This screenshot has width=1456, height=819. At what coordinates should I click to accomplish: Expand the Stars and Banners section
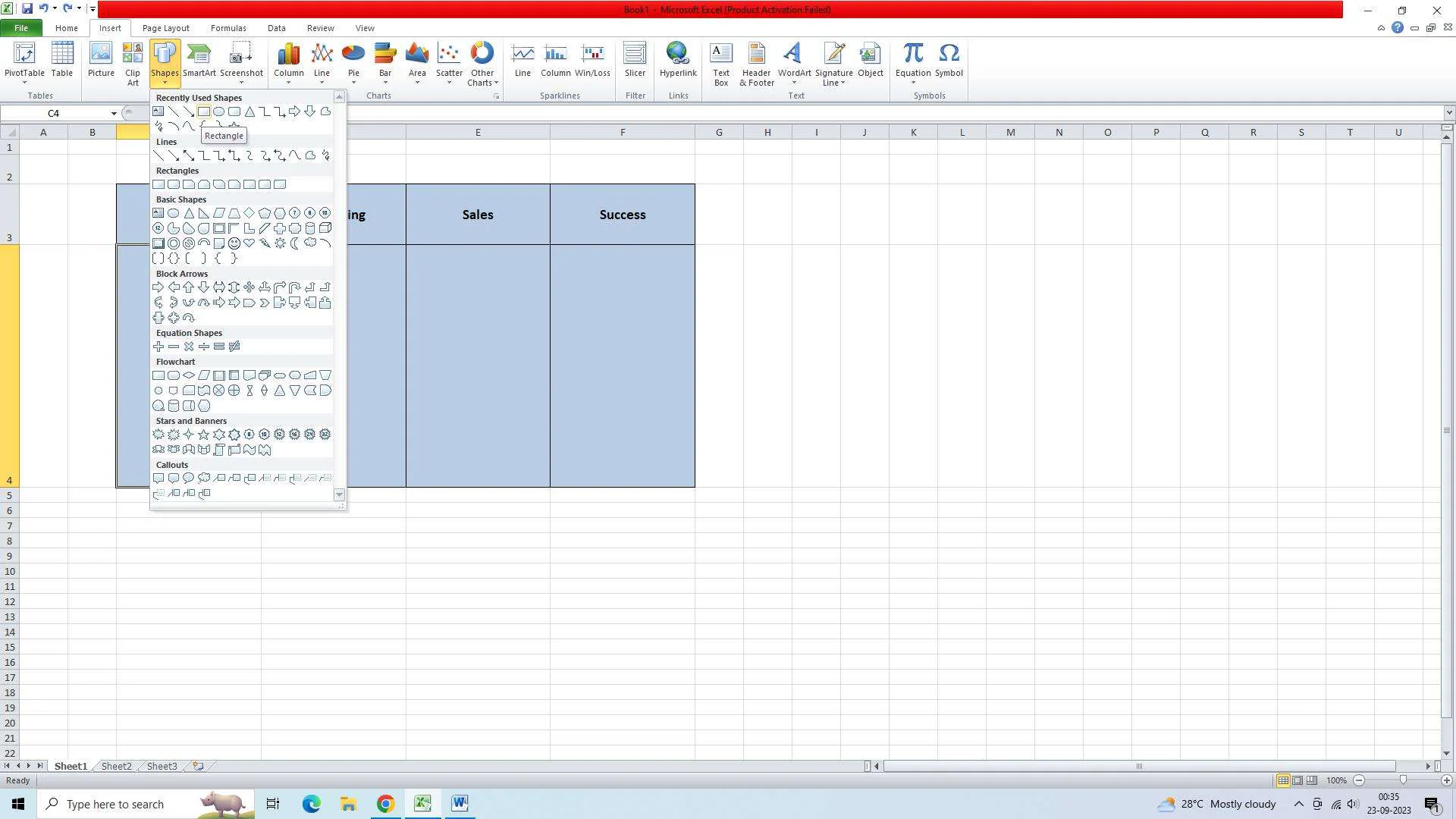tap(191, 420)
